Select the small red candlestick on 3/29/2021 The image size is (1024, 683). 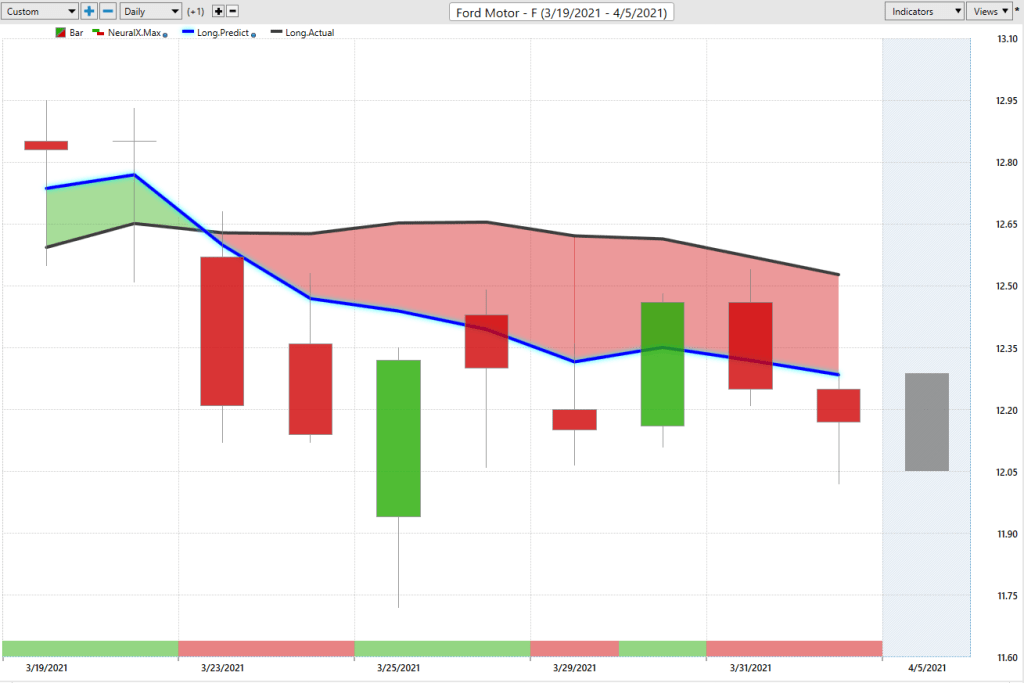coord(575,419)
